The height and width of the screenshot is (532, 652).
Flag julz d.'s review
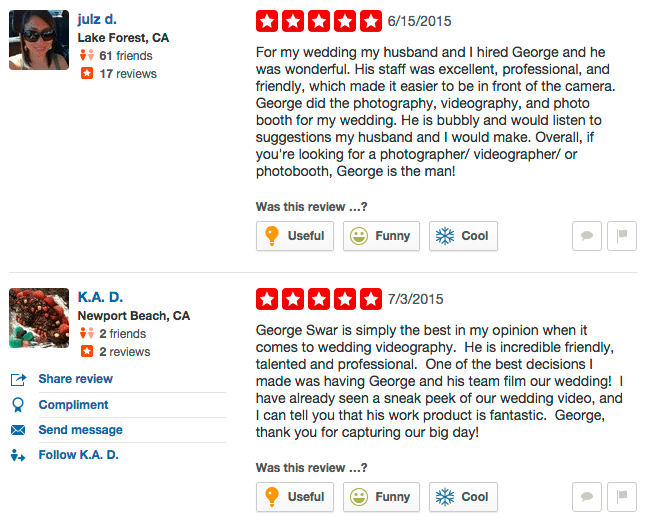coord(622,236)
